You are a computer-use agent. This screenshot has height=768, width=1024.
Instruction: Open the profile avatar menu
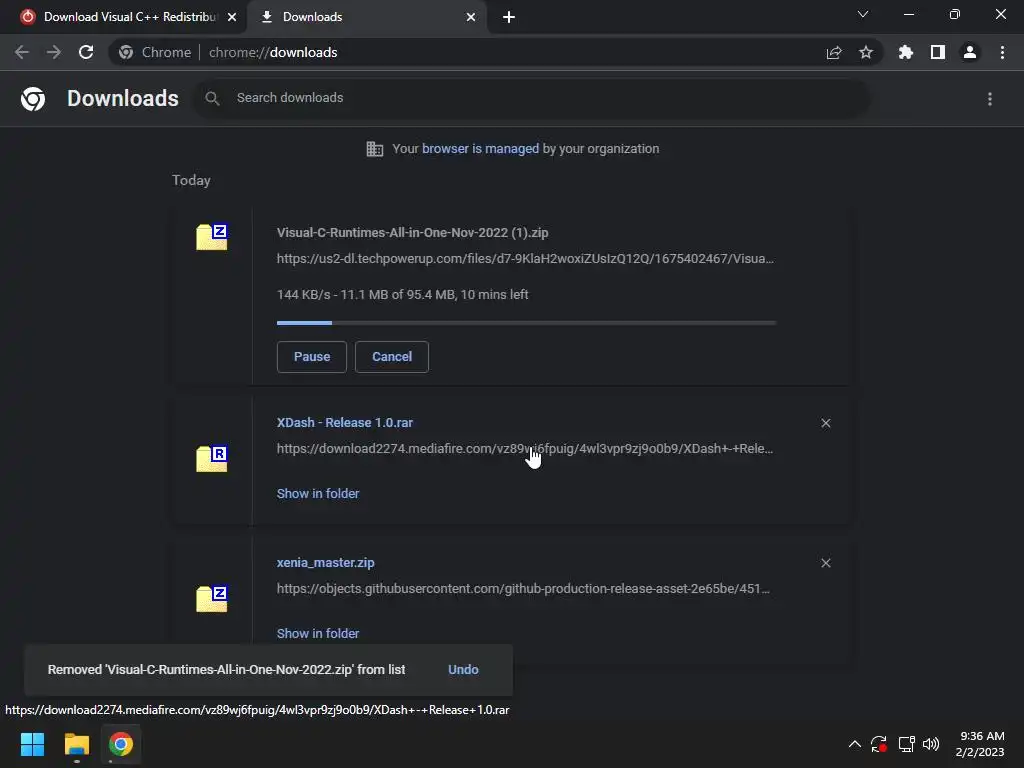(970, 52)
